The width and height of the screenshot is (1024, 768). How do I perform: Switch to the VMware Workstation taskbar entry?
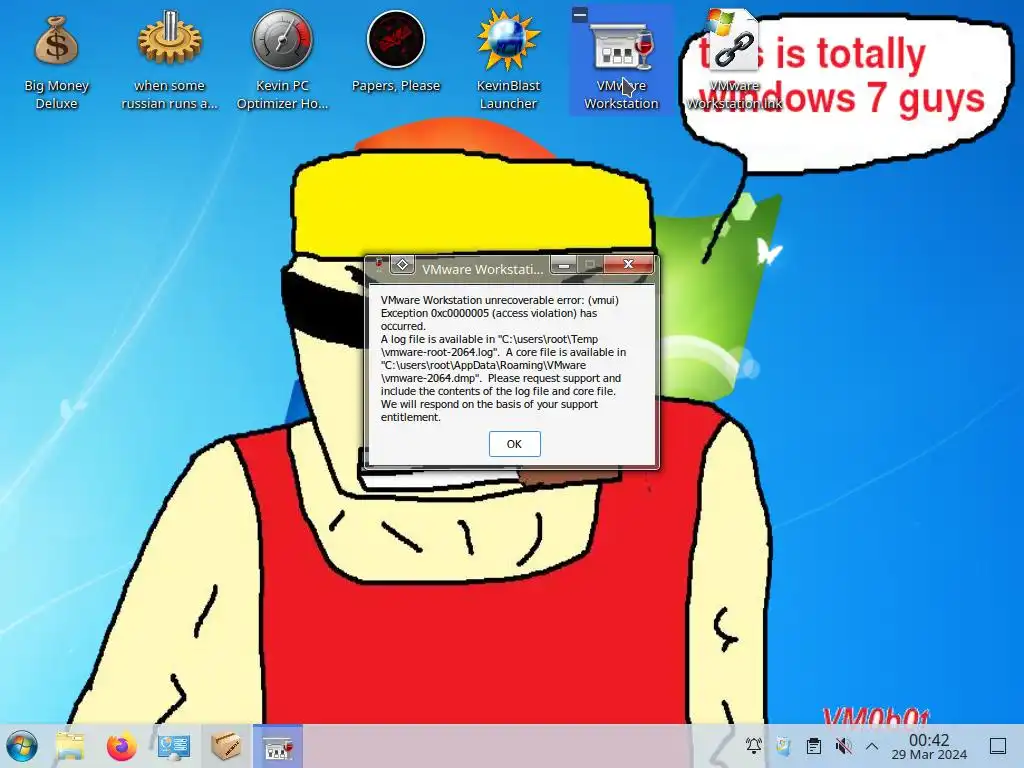point(278,746)
